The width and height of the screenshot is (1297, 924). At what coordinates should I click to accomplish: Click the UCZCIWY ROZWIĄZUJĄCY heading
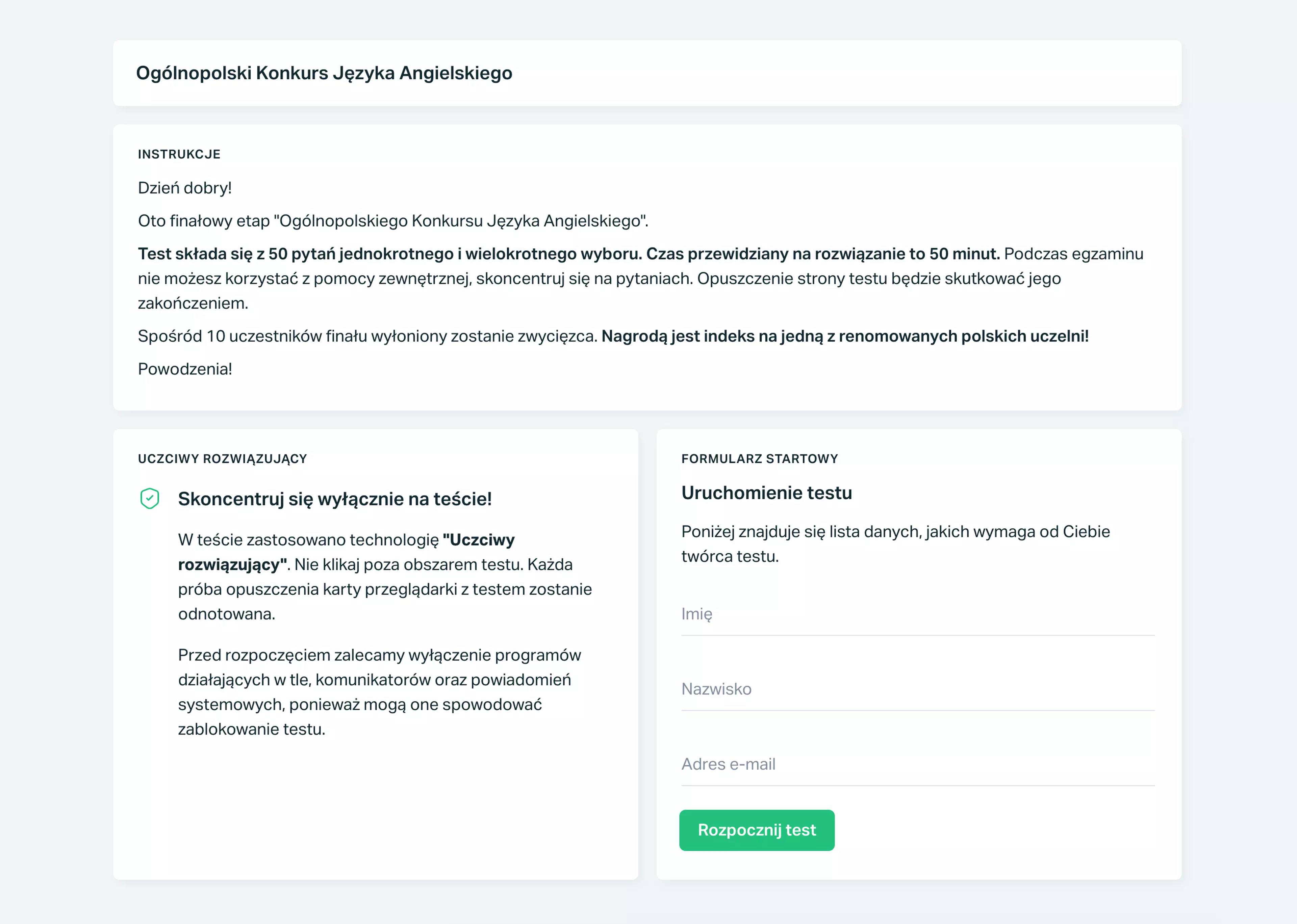click(x=222, y=458)
